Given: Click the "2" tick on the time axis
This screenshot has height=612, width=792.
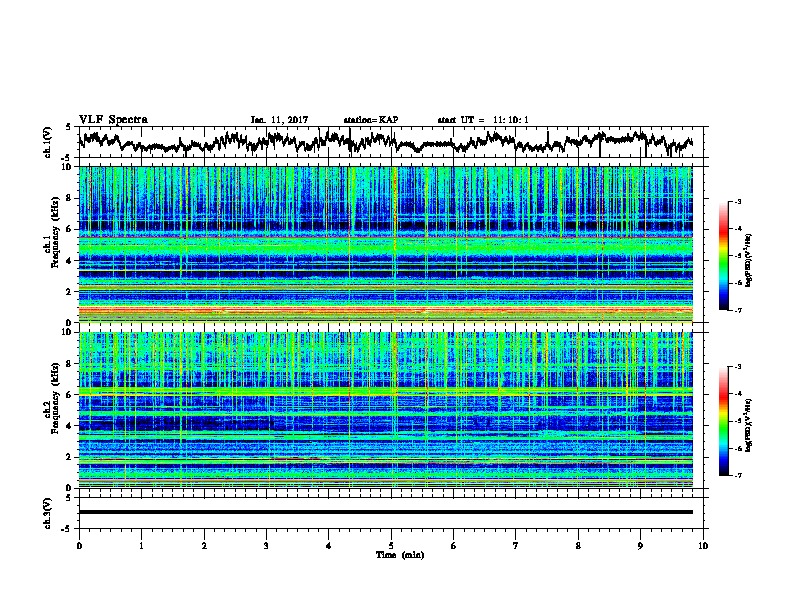Looking at the screenshot, I should click(x=204, y=546).
